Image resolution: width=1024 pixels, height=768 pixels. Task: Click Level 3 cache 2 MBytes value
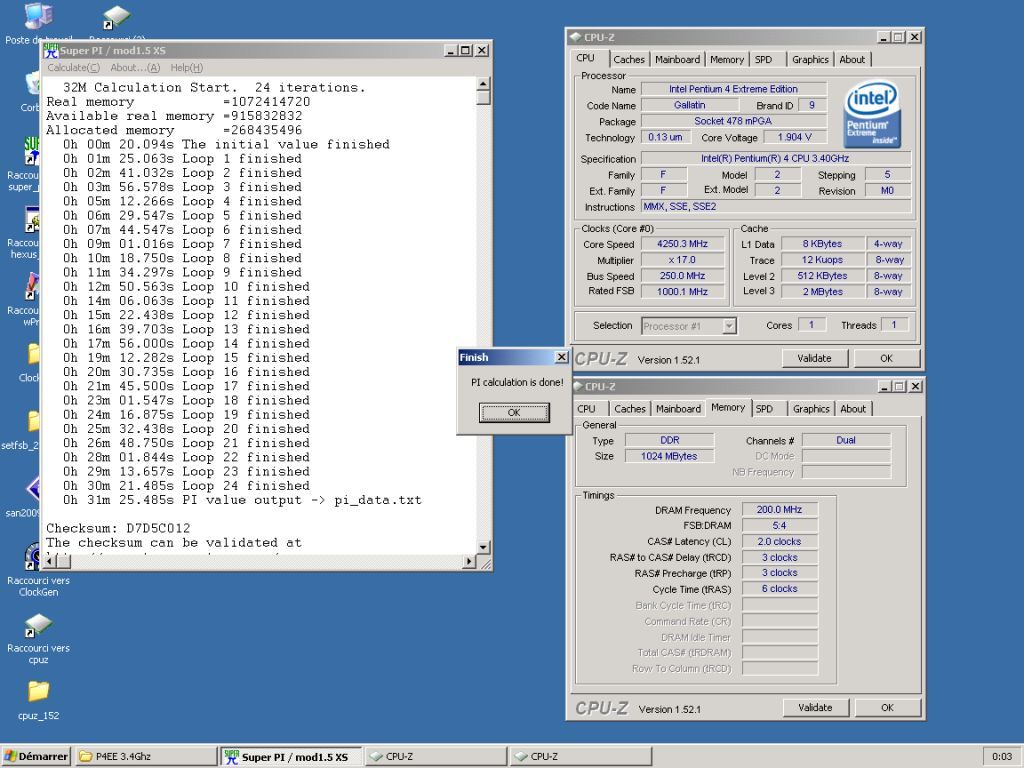(823, 292)
